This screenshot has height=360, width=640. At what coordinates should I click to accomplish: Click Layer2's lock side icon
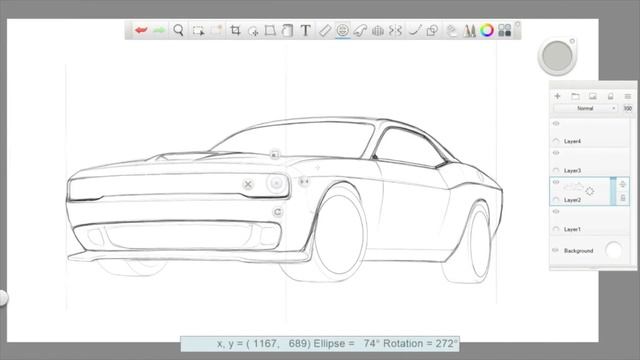(x=623, y=198)
